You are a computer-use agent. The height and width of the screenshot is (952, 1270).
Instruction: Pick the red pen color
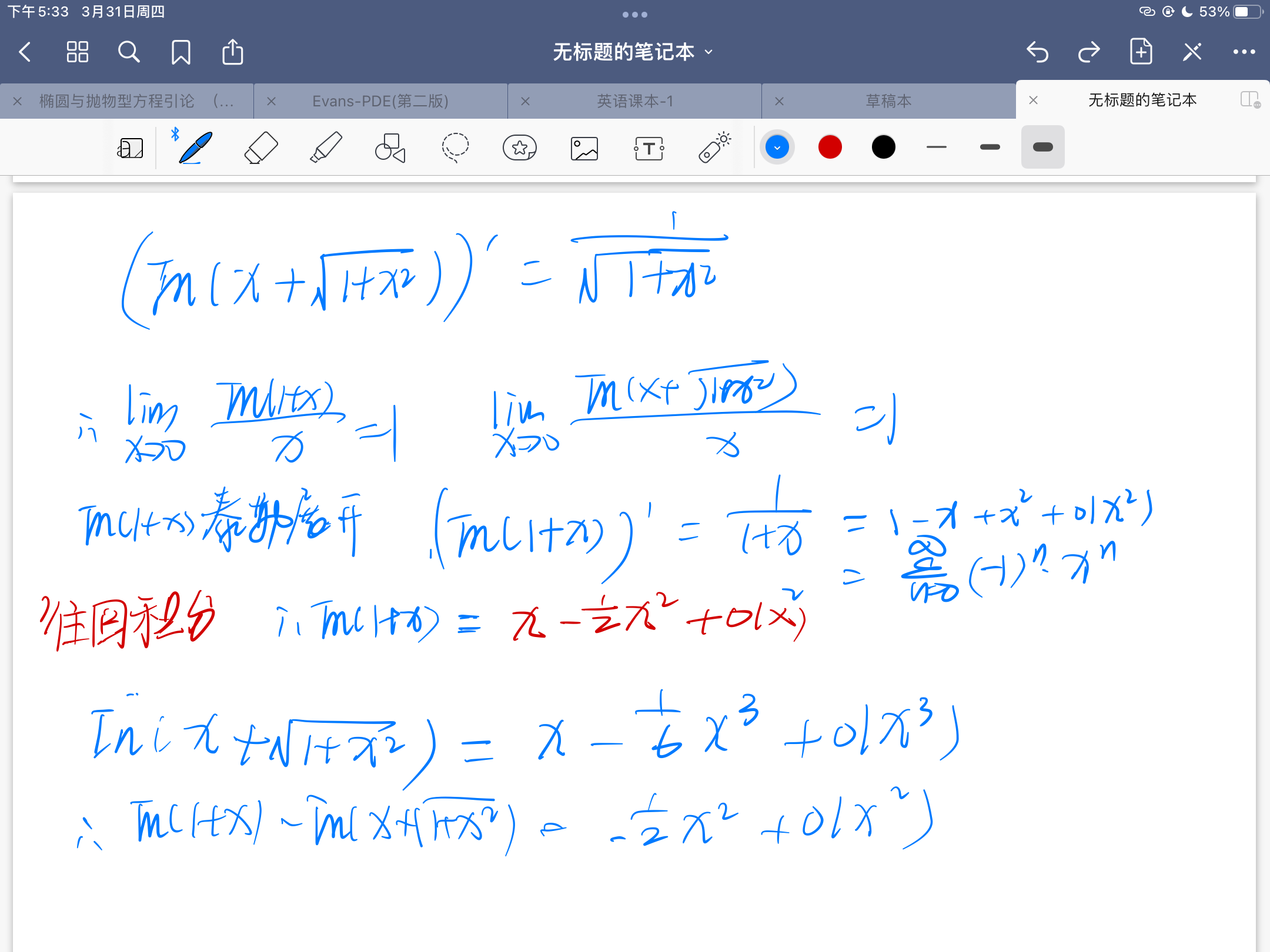830,147
